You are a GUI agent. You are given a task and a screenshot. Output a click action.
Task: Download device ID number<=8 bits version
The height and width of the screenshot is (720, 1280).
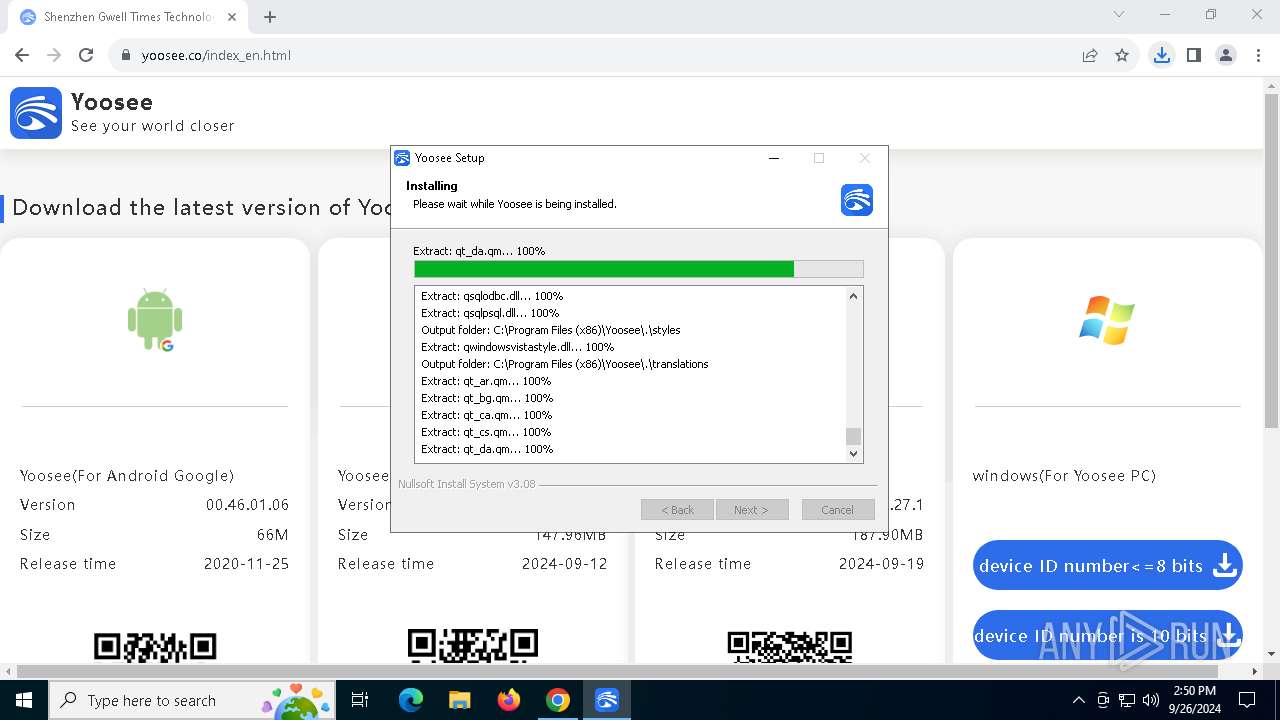click(1108, 566)
